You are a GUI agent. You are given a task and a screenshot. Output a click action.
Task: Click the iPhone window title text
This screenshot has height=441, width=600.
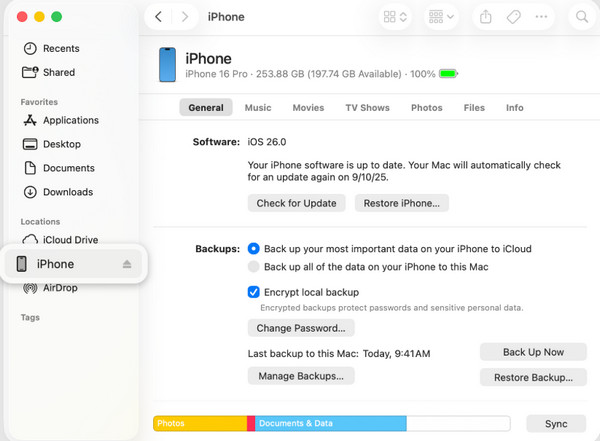pyautogui.click(x=226, y=17)
